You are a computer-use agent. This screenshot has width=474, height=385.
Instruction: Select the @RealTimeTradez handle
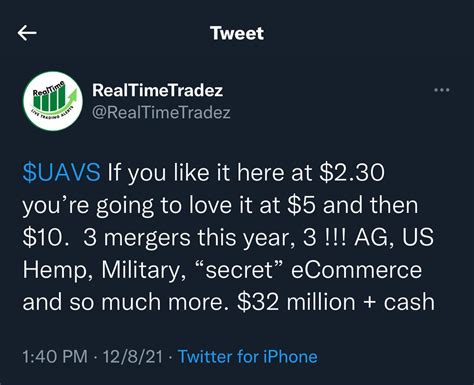pos(161,113)
